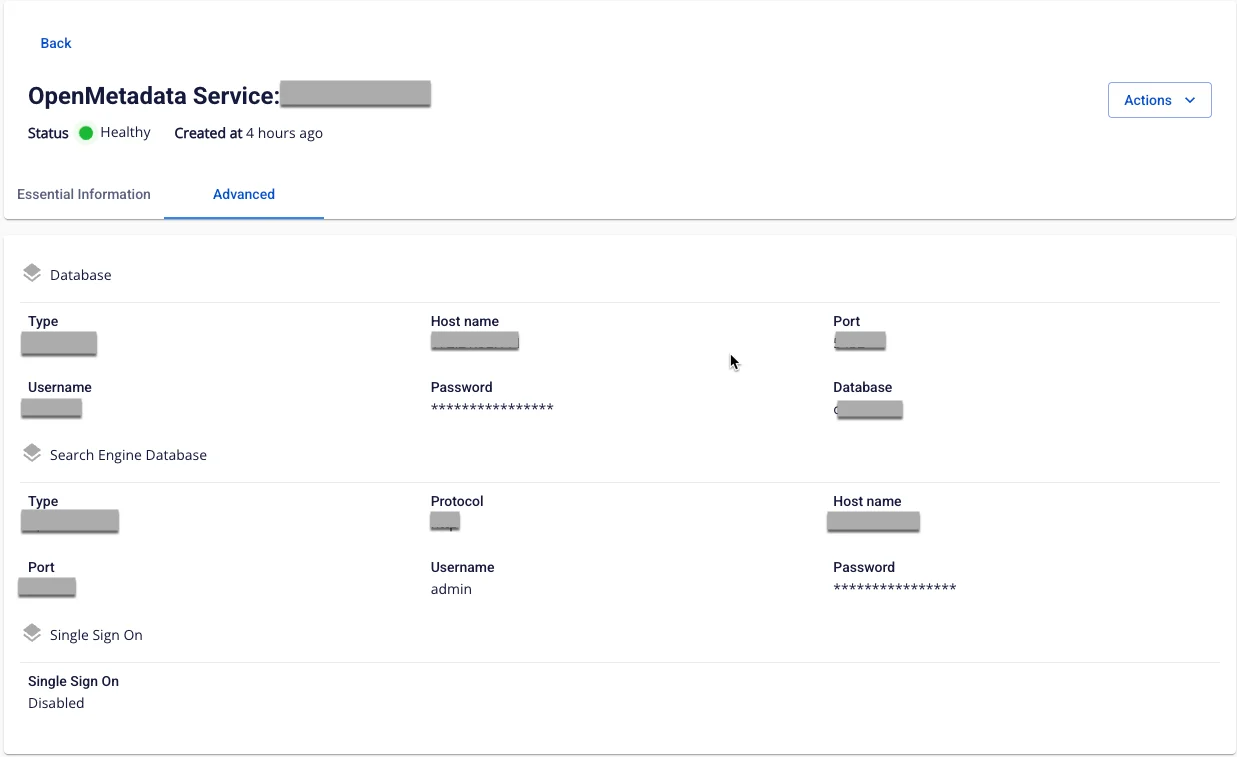Screen dimensions: 1237x757
Task: Click the redacted service name in title
Action: pos(355,94)
